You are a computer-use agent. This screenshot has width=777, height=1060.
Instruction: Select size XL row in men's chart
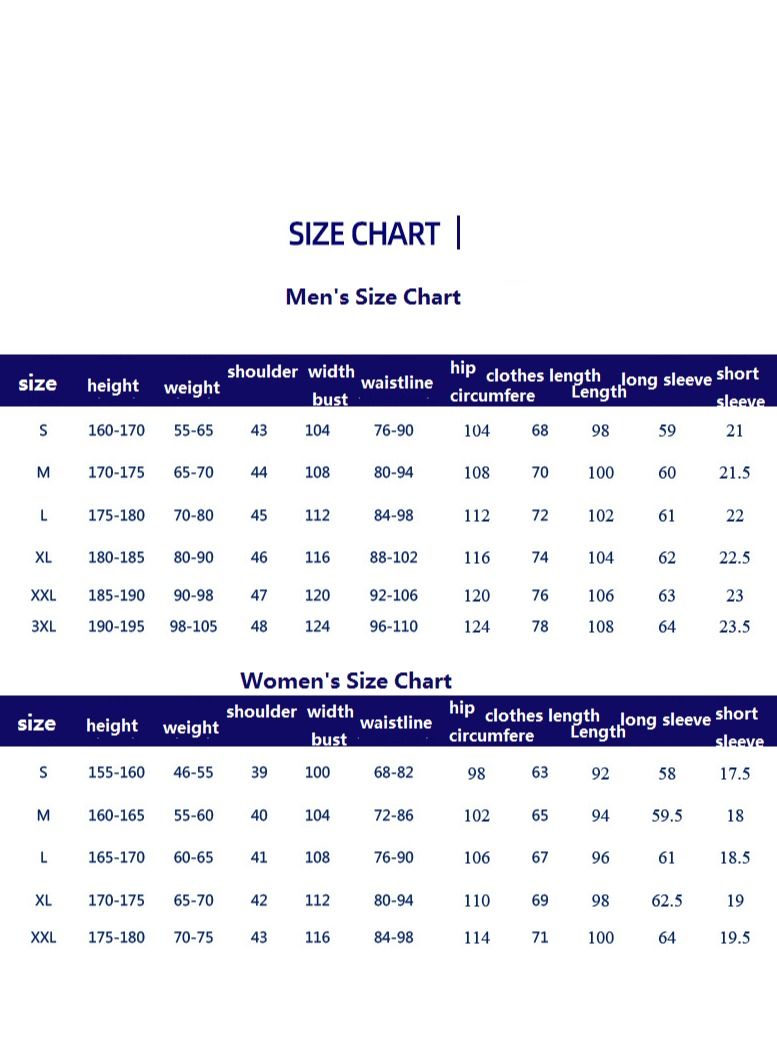(x=389, y=558)
